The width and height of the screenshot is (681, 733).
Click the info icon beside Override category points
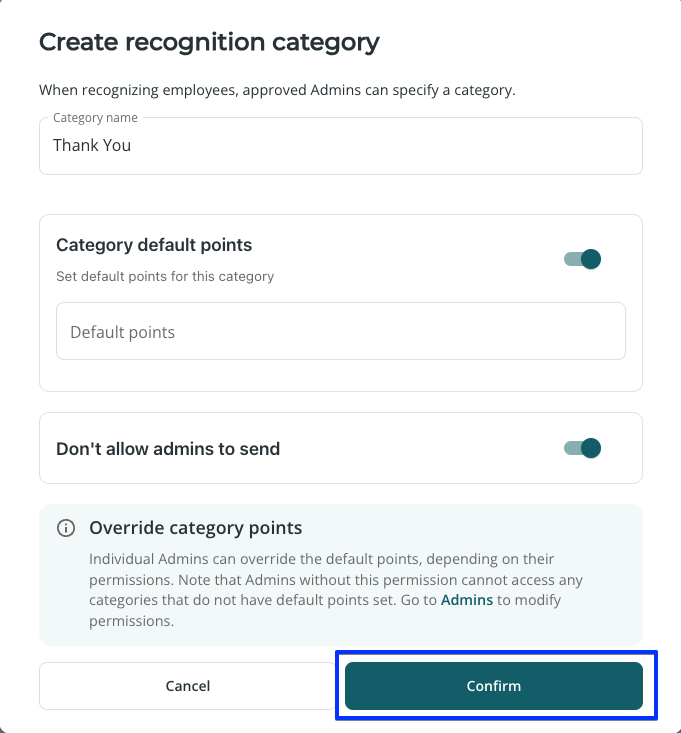pyautogui.click(x=65, y=528)
